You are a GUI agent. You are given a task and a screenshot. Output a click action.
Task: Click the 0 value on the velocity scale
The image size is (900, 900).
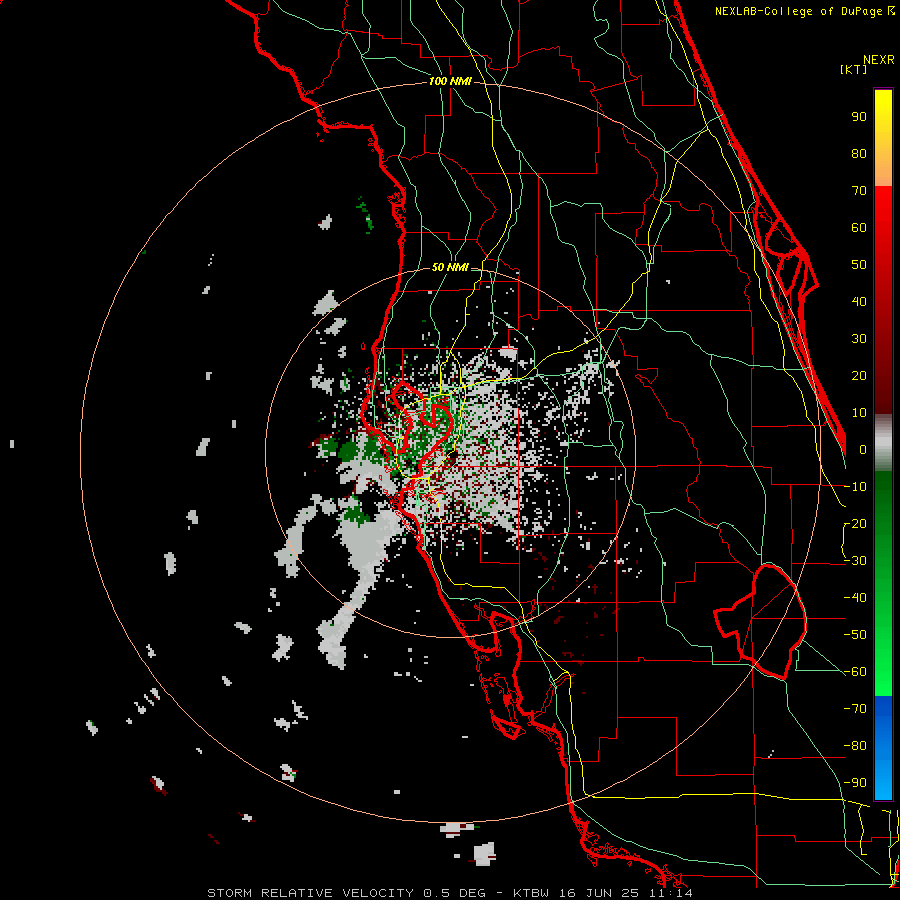tap(863, 449)
